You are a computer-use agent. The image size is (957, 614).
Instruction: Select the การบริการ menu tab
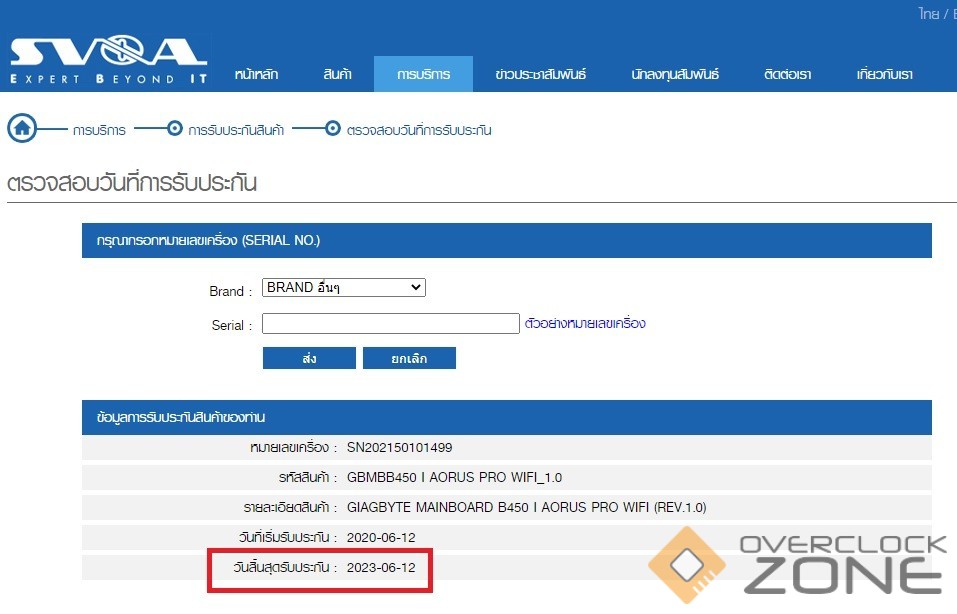pos(423,74)
